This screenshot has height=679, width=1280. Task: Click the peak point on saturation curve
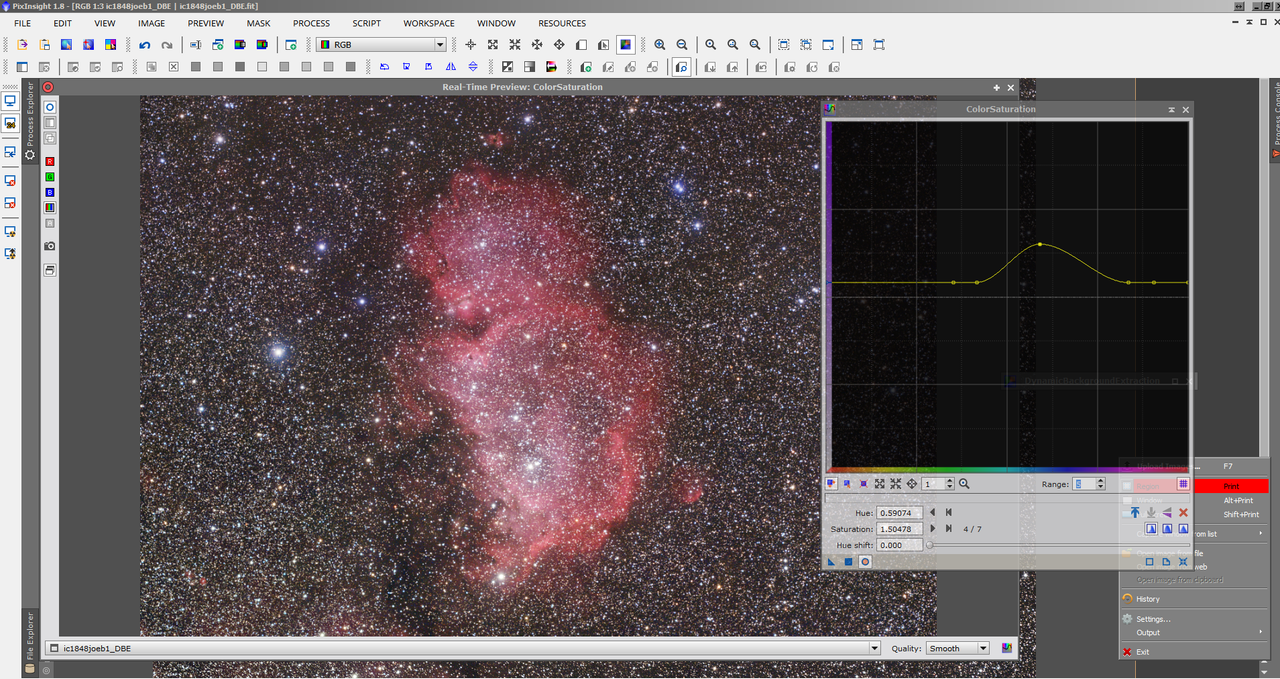pos(1040,244)
